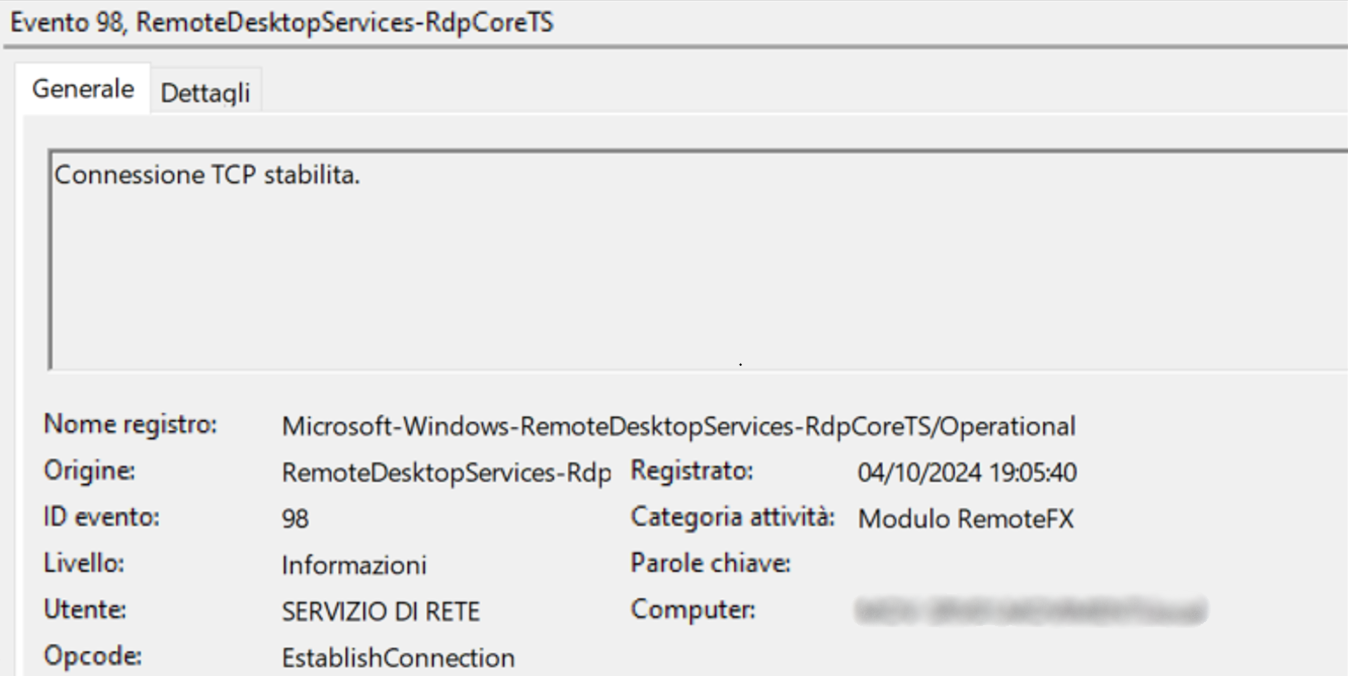Select the Modulo RemoteFX category value
Viewport: 1348px width, 676px height.
tap(966, 519)
